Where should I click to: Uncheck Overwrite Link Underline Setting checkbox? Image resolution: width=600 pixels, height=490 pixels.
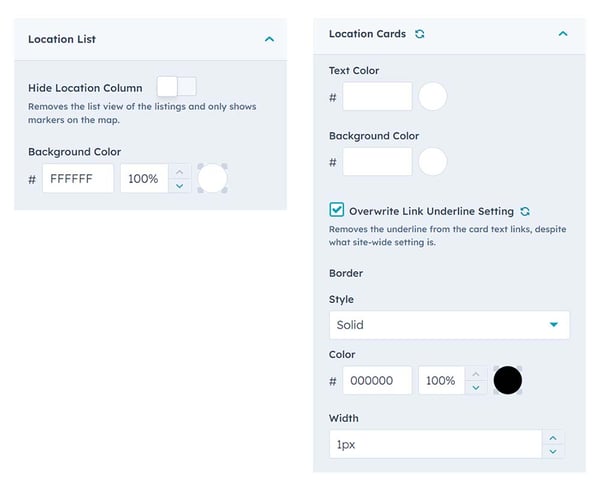(x=337, y=211)
